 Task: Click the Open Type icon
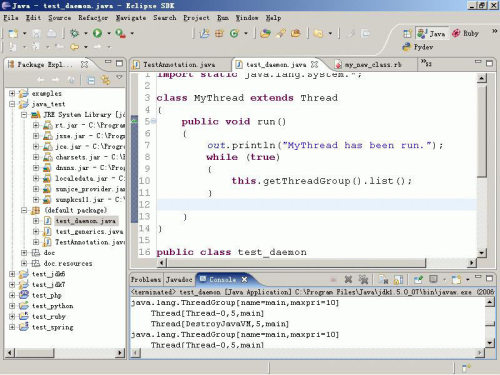(x=265, y=33)
